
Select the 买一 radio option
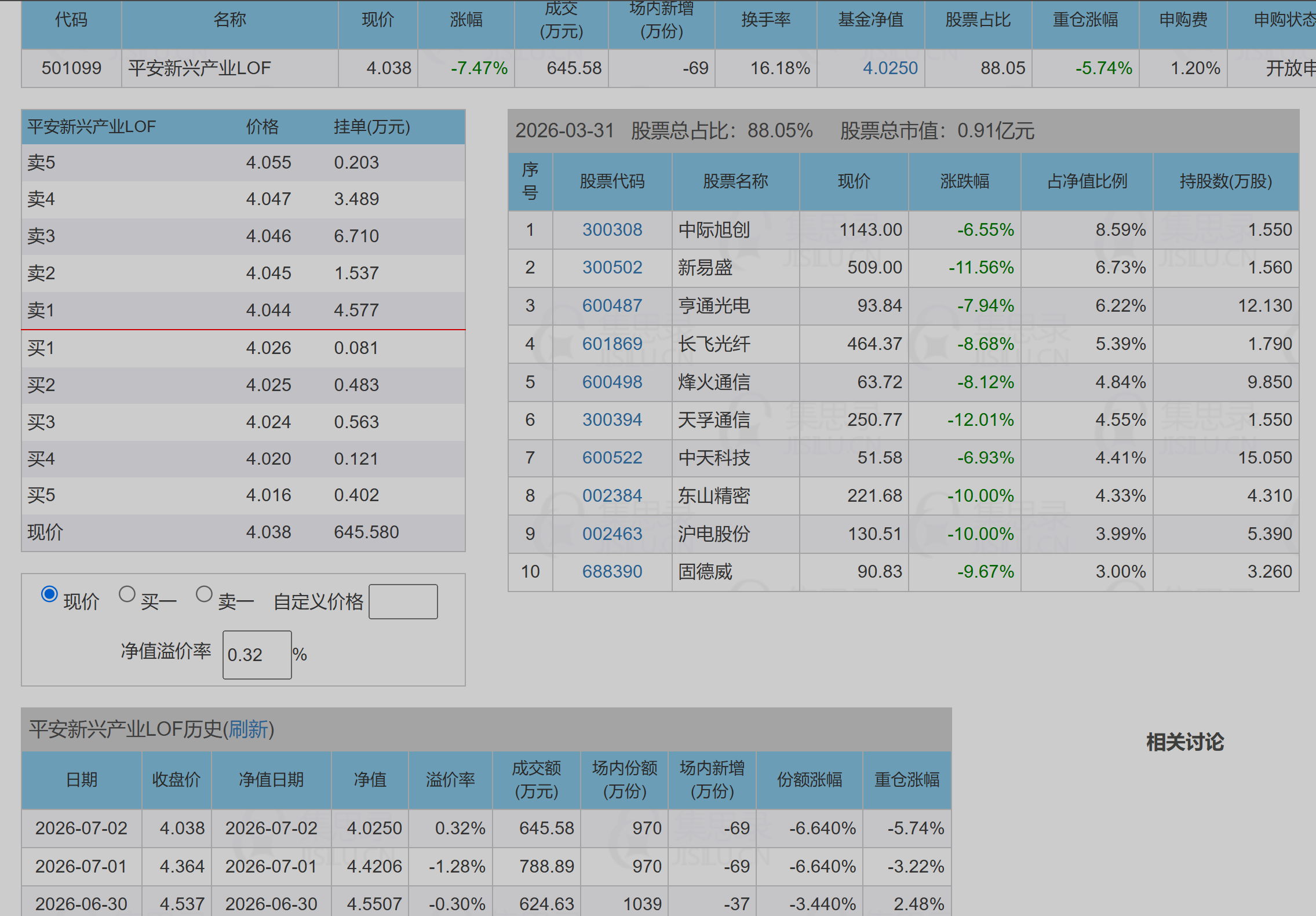point(127,594)
